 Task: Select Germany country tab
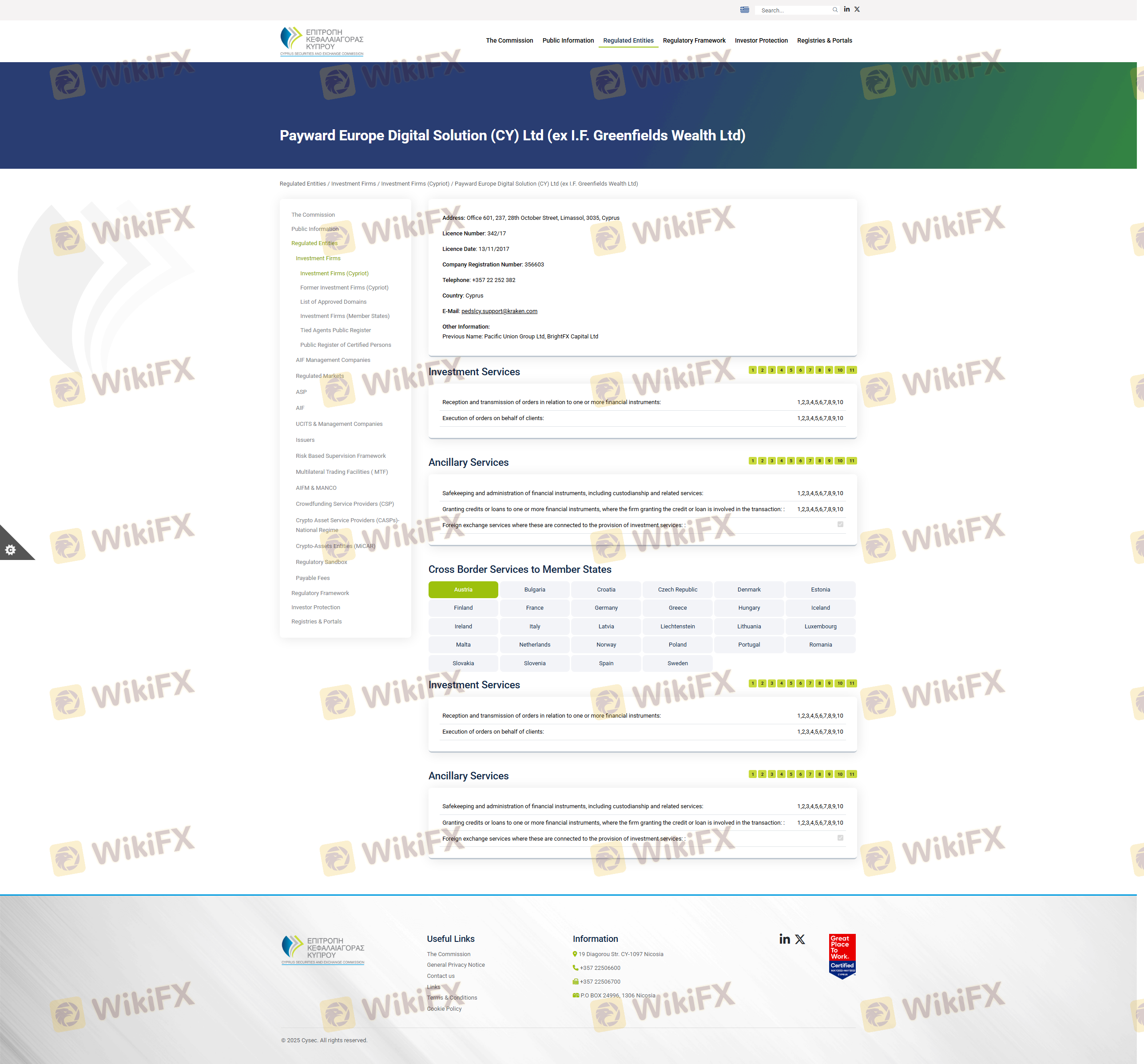(605, 607)
